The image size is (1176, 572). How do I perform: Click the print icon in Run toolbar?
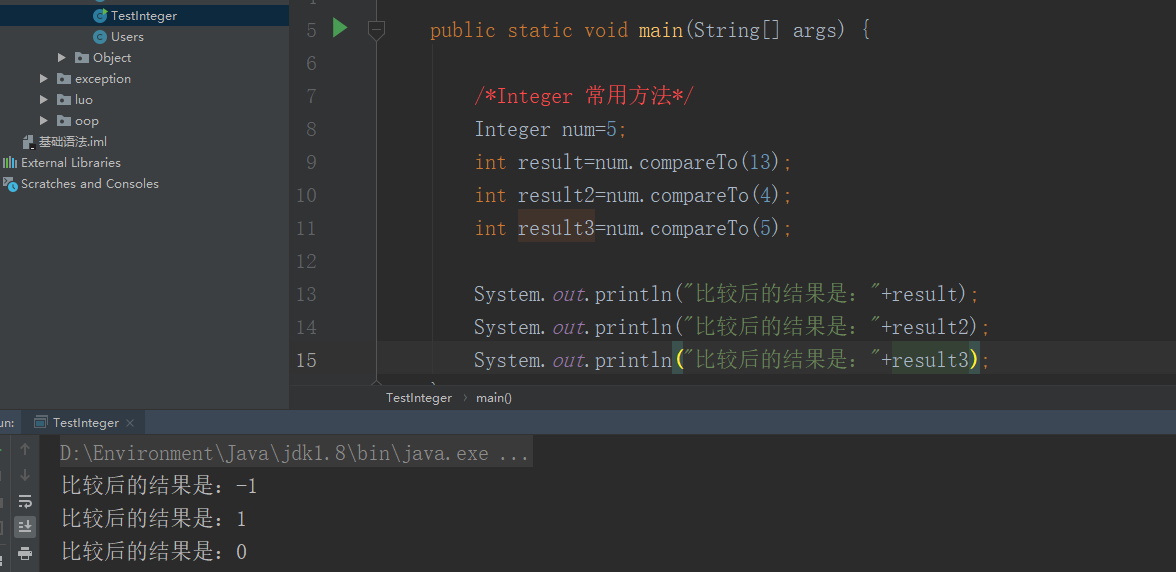pyautogui.click(x=25, y=553)
